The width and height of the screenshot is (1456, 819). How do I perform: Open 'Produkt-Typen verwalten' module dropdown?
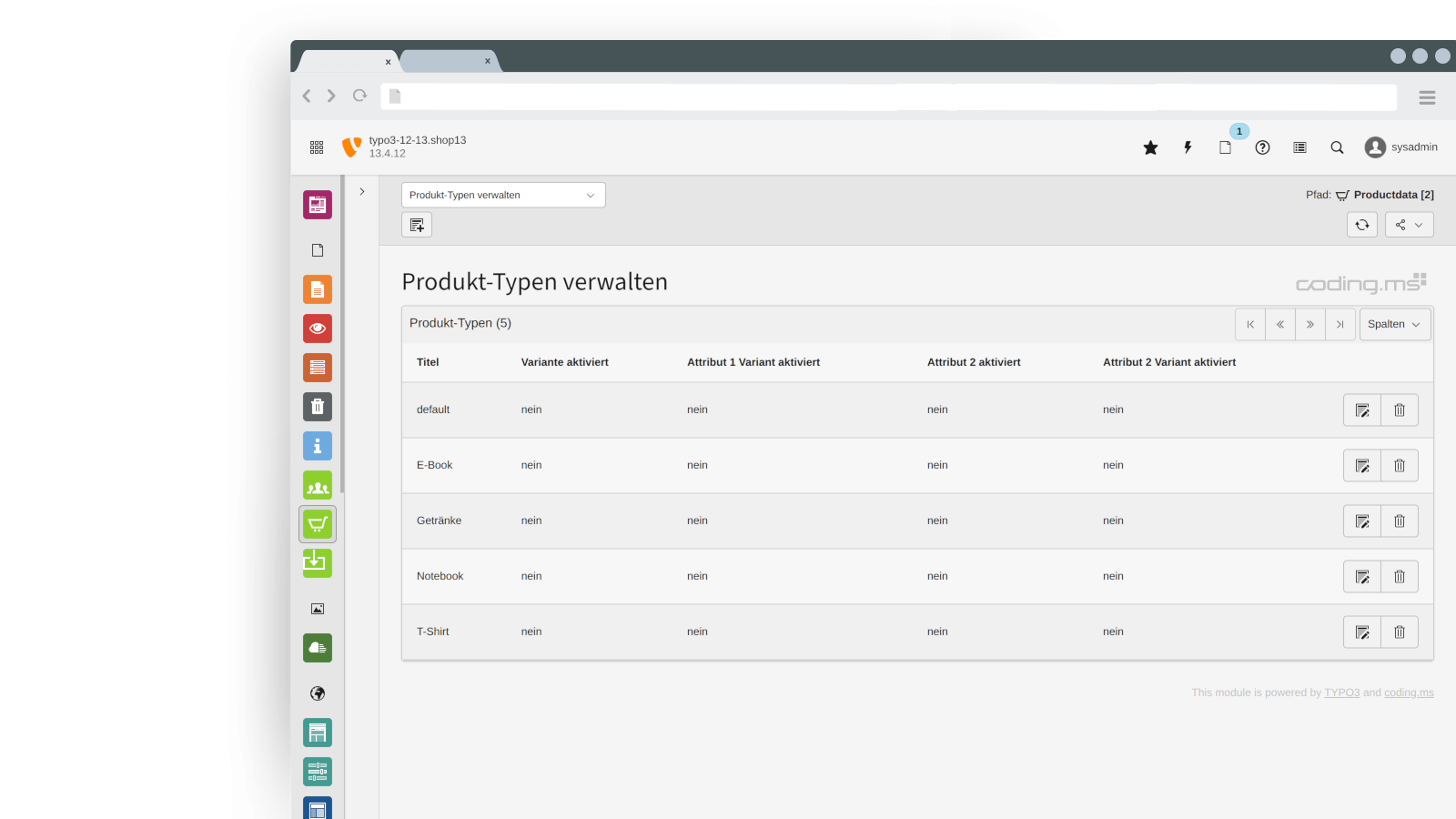coord(503,195)
